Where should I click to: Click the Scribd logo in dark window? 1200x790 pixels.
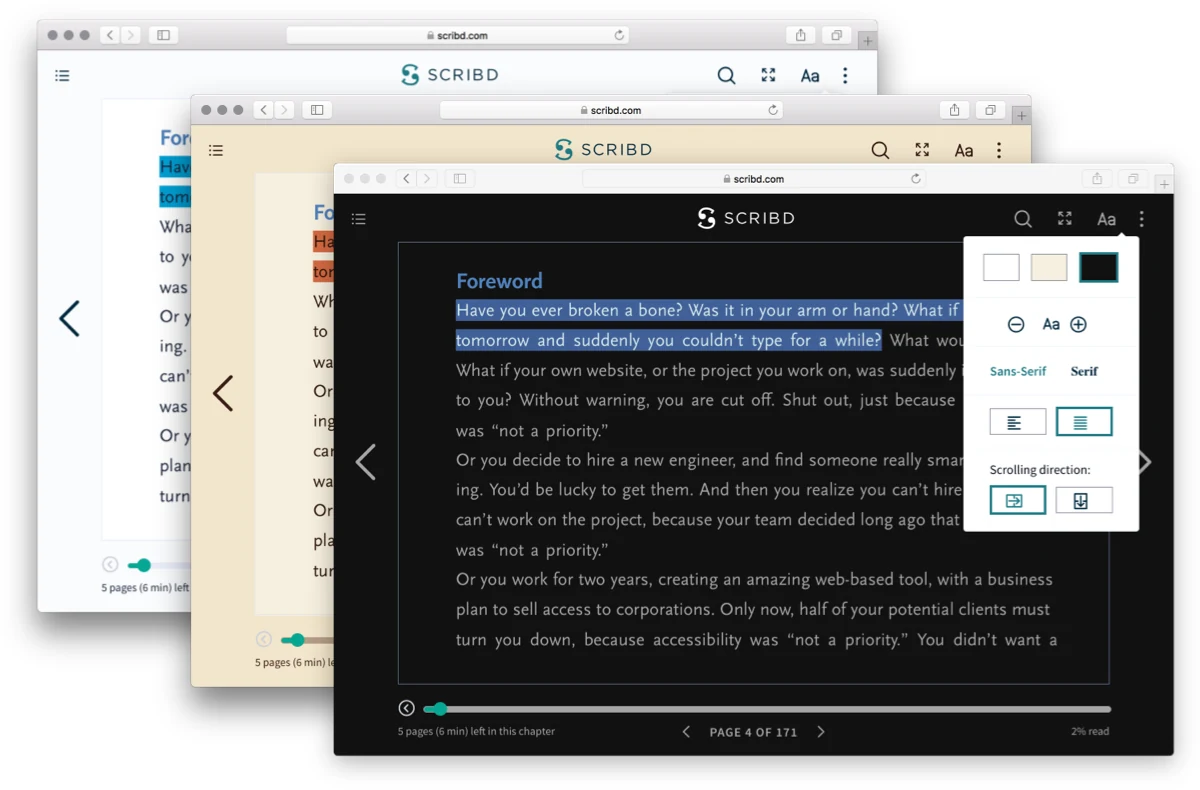coord(746,218)
